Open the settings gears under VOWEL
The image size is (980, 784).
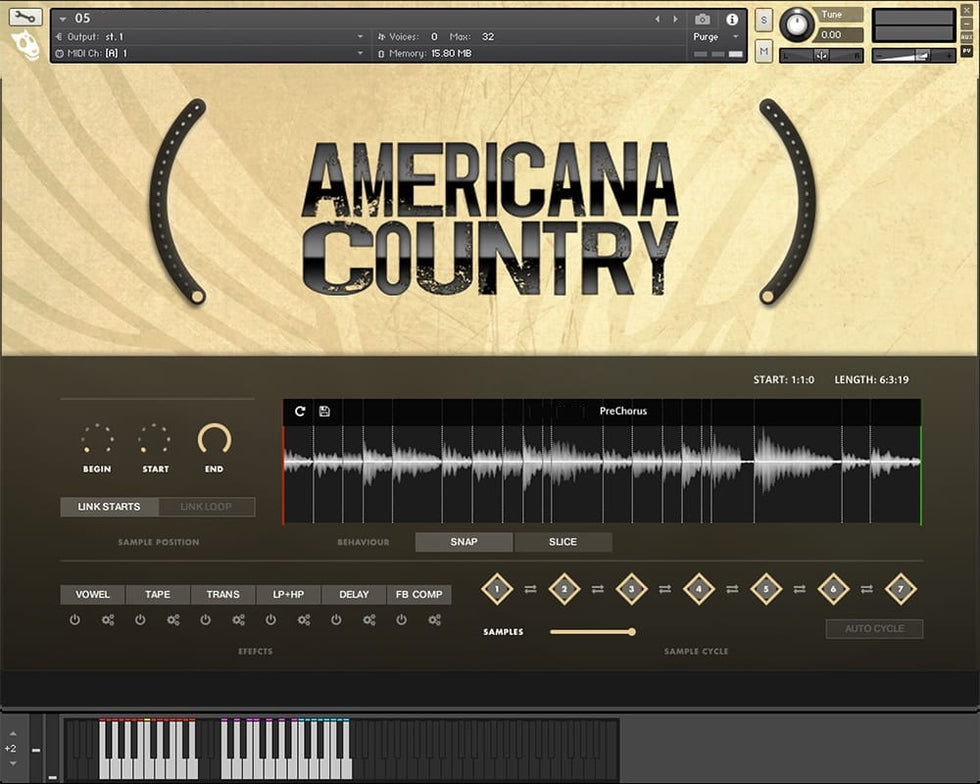pos(108,620)
